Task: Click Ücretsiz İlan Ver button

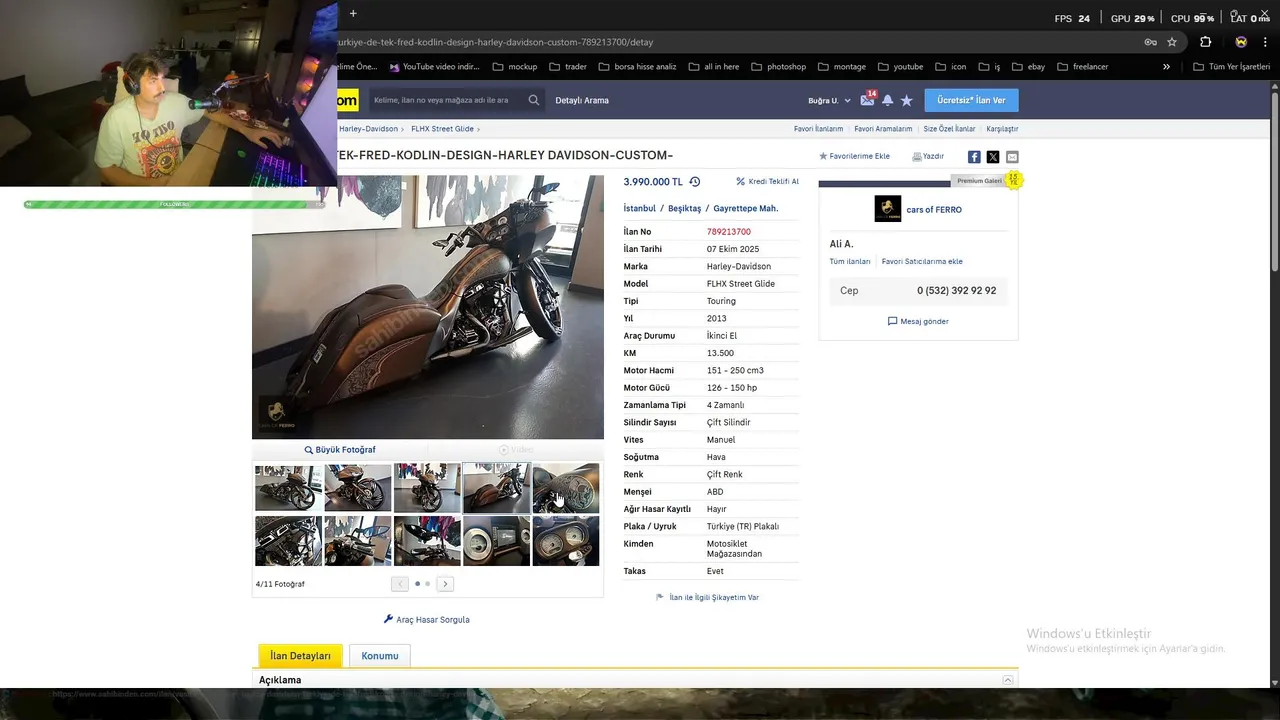Action: point(971,100)
